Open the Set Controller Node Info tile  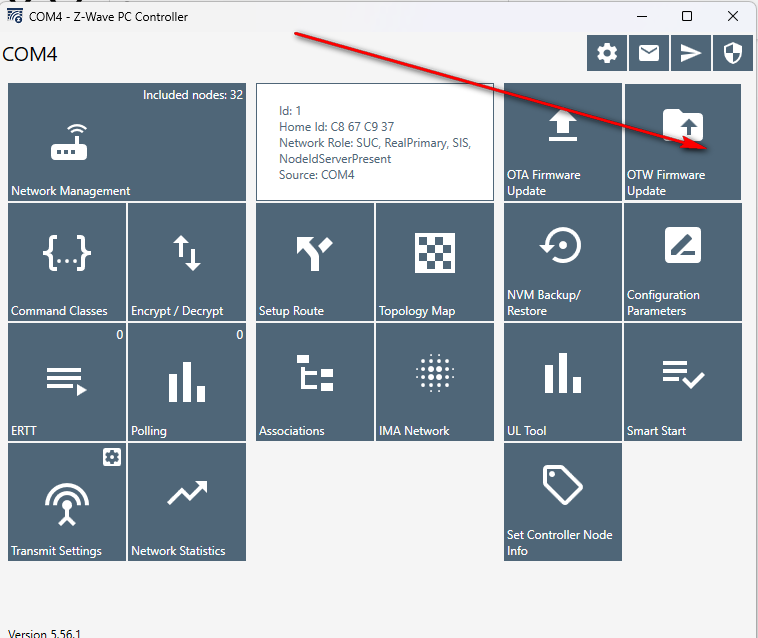coord(563,502)
